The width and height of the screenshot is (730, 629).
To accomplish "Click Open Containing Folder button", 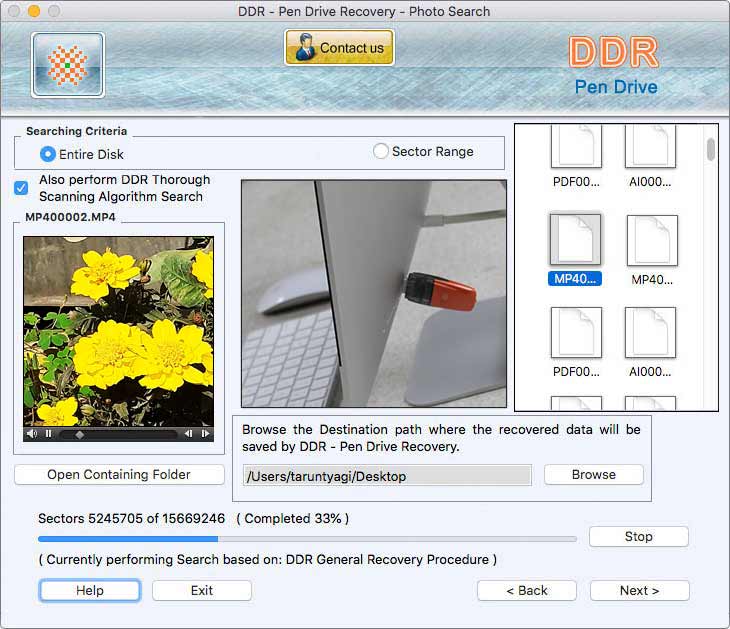I will pos(119,474).
